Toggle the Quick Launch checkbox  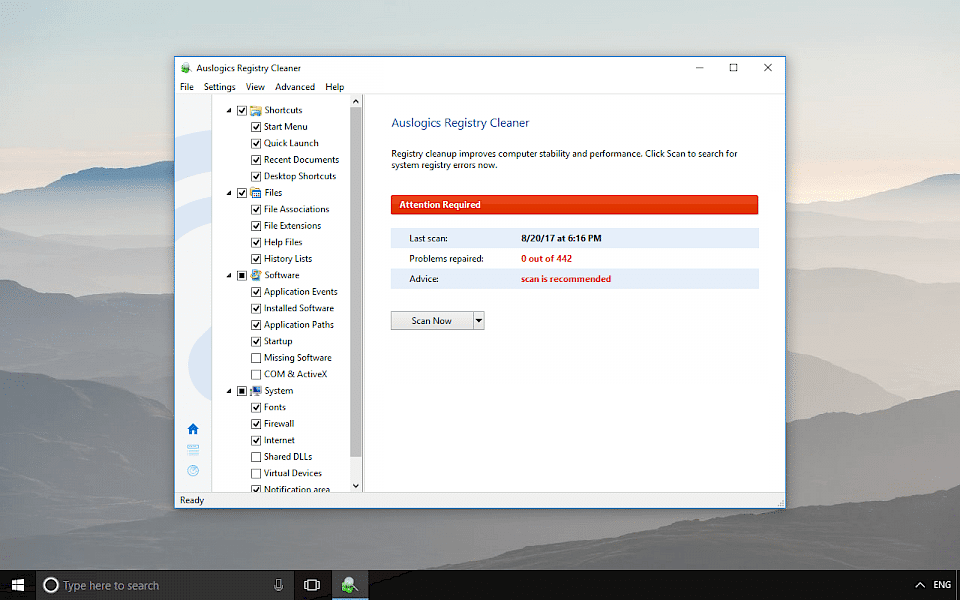click(256, 144)
